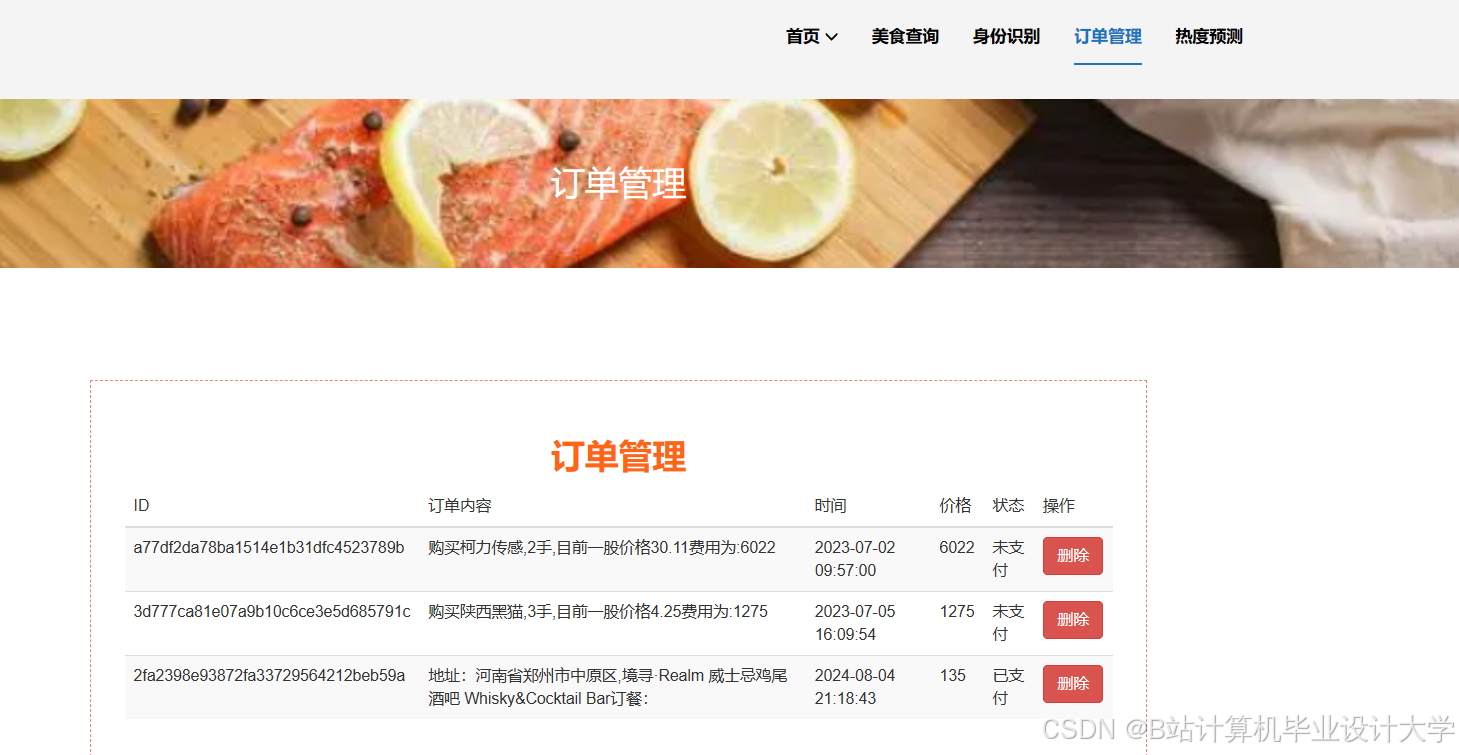Expand the 首页 dropdown chevron
The image size is (1459, 755).
[x=831, y=37]
